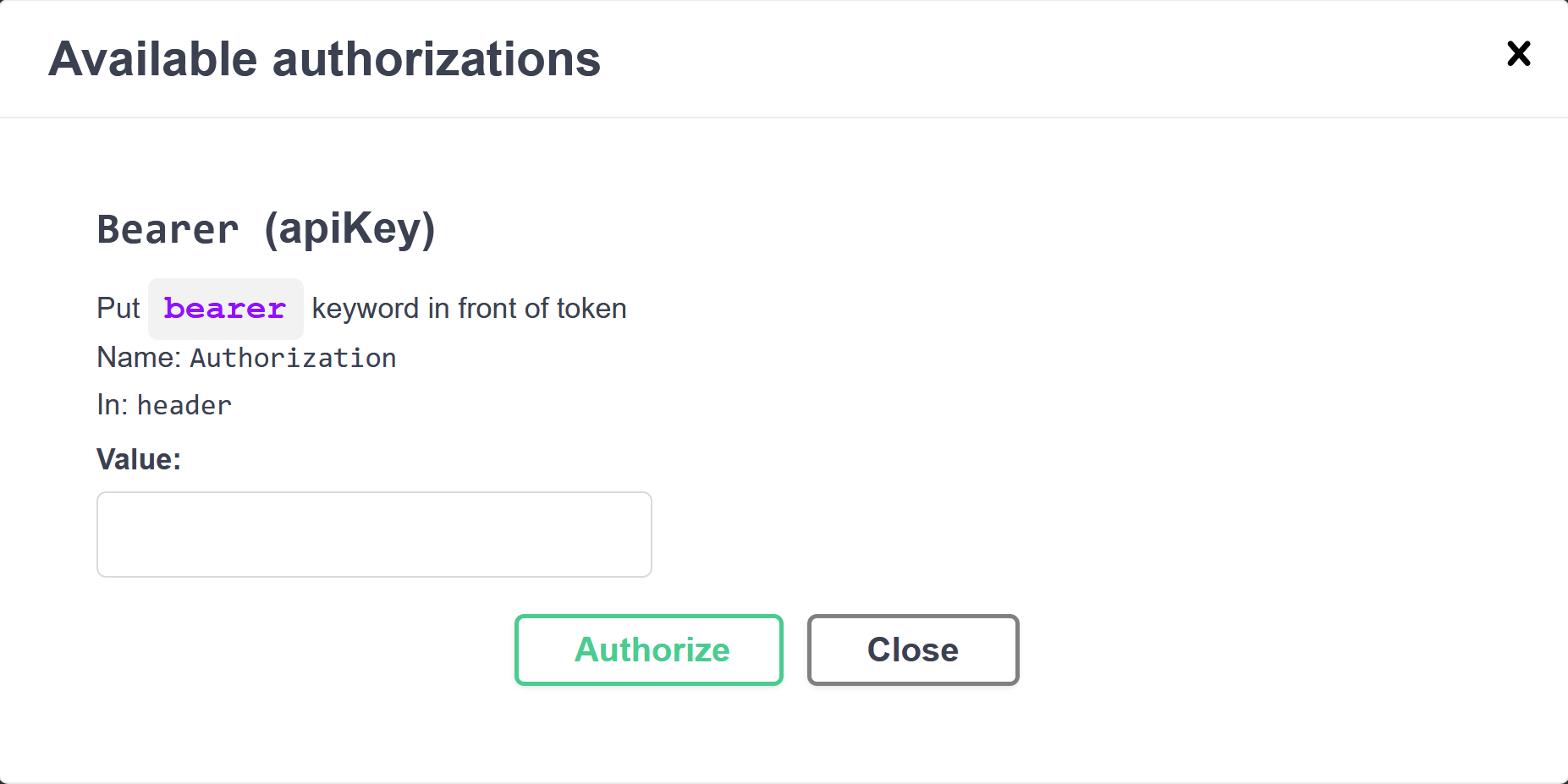Click the word authorizations in the dialog title

point(436,59)
